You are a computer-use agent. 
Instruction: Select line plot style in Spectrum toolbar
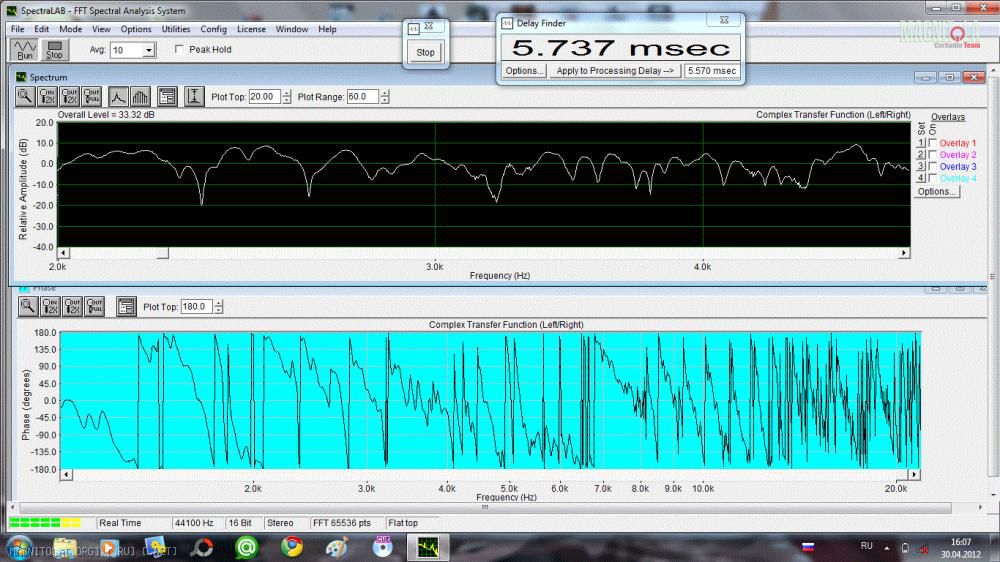118,96
